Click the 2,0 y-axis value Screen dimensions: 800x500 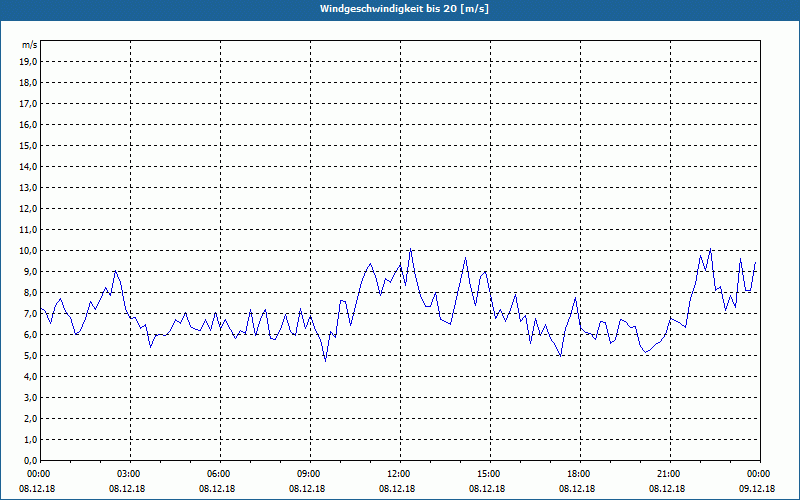point(31,419)
